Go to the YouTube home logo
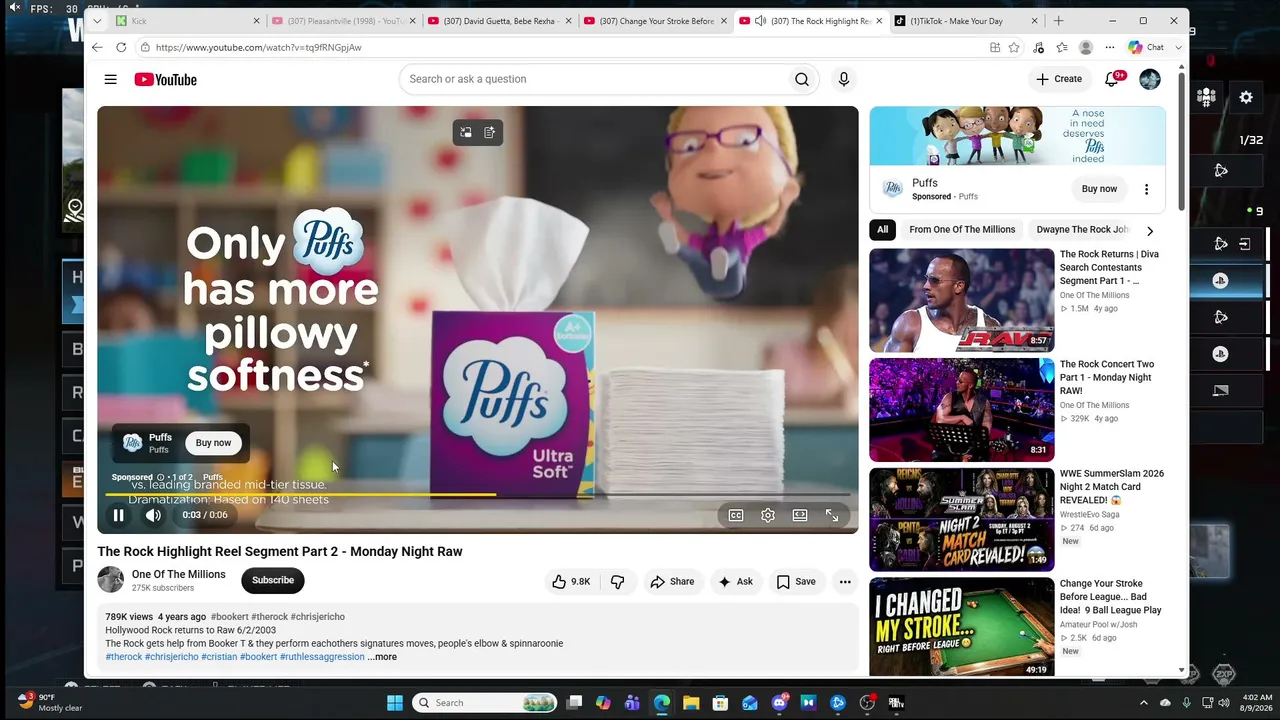This screenshot has height=720, width=1280. click(166, 79)
